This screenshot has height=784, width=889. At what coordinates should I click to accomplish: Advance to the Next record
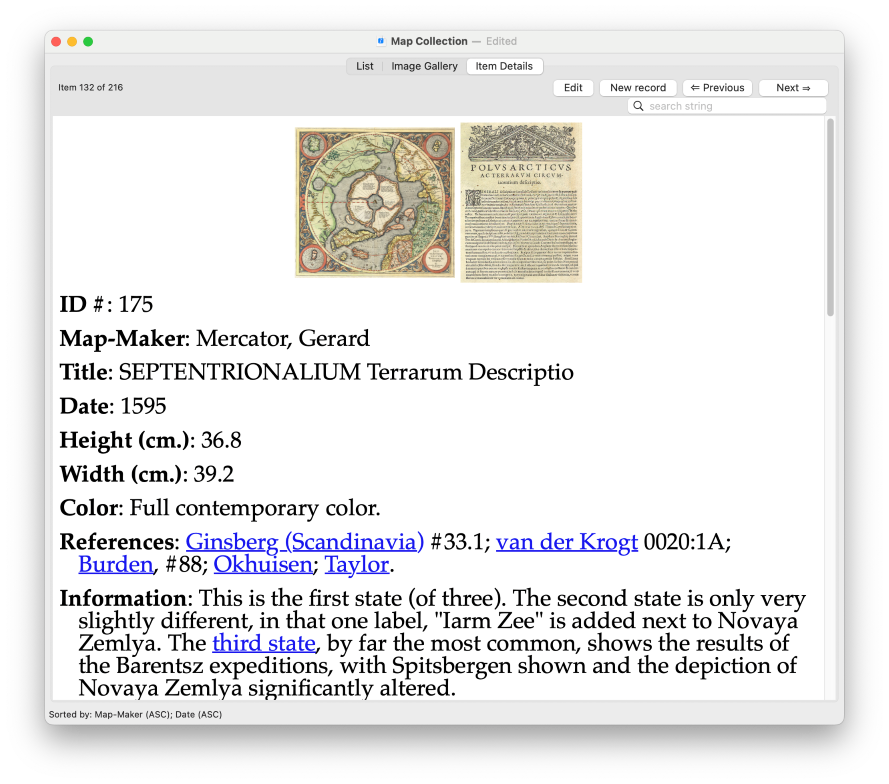793,88
